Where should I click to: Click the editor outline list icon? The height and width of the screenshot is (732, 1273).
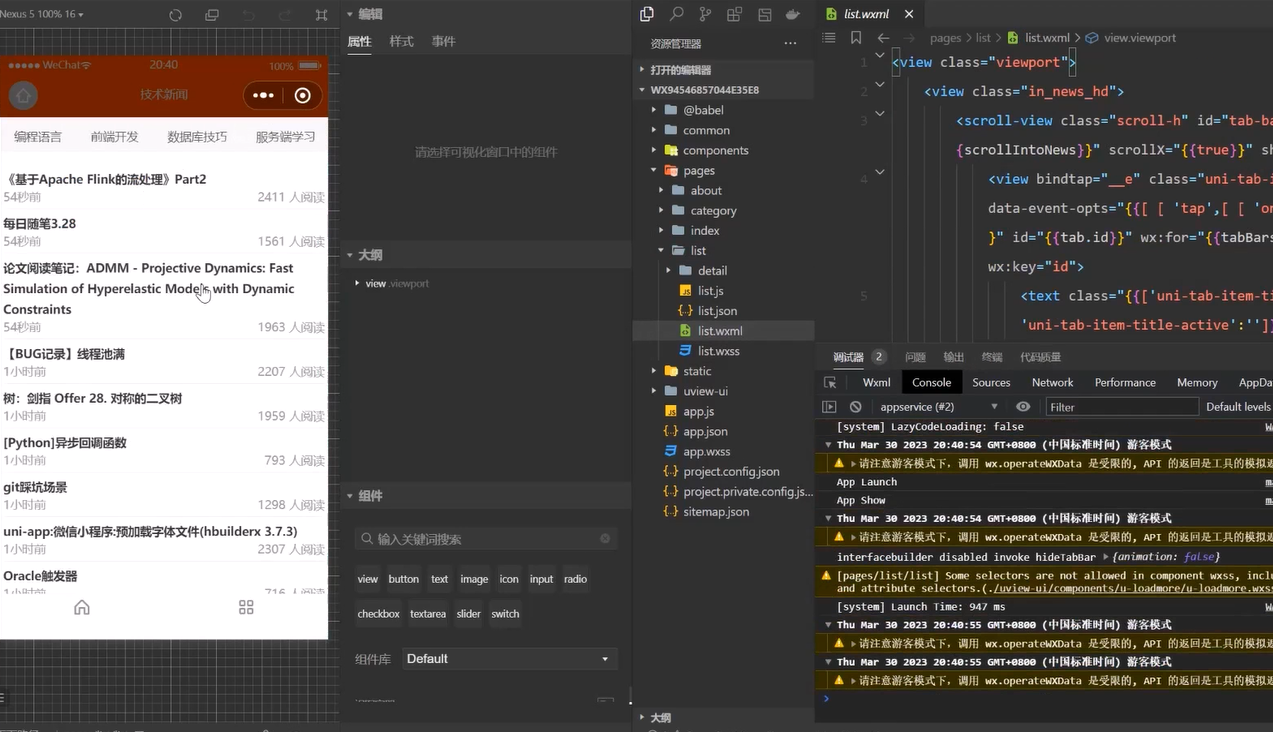click(829, 38)
